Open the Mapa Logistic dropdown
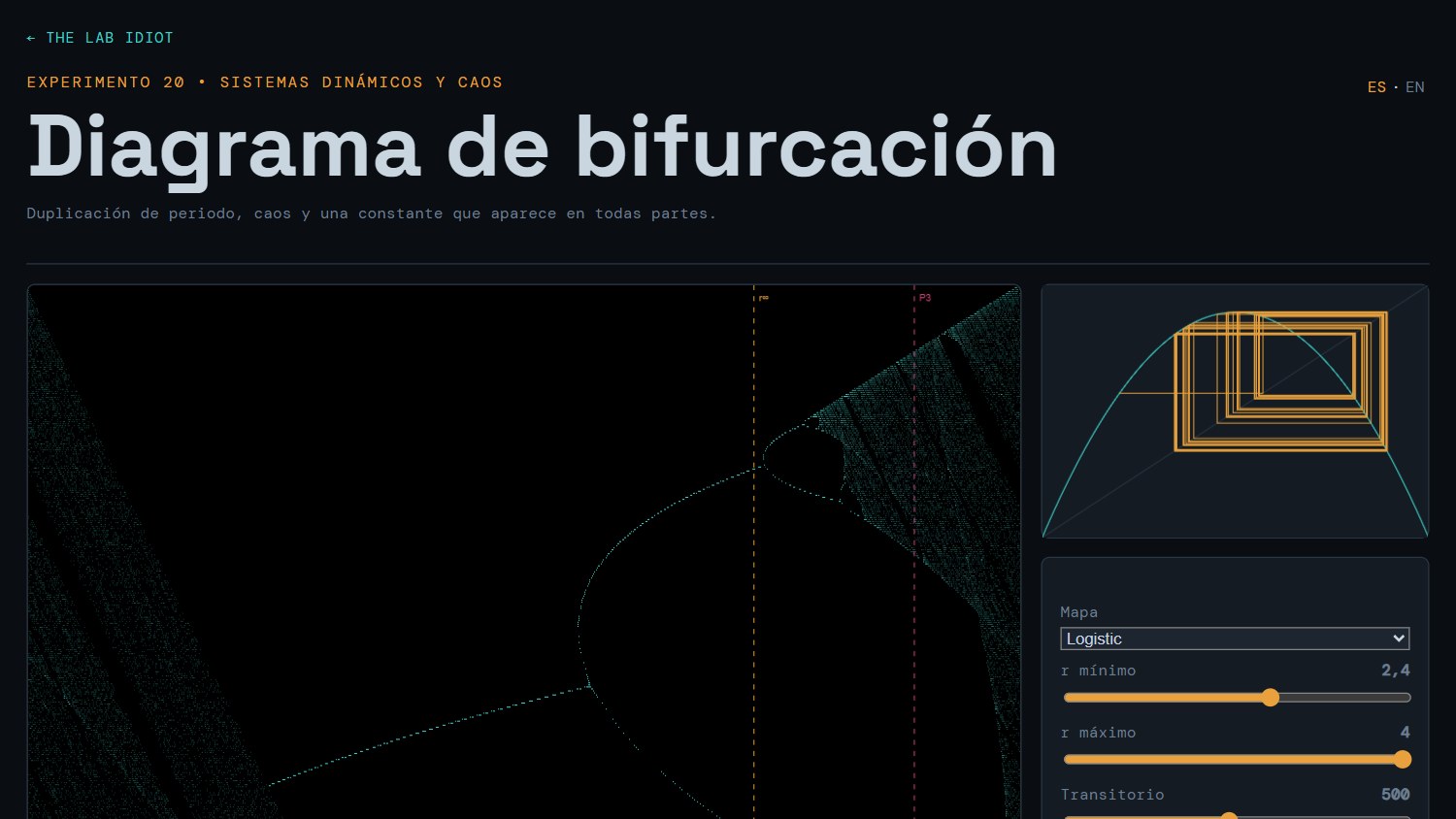The width and height of the screenshot is (1456, 819). click(x=1235, y=639)
